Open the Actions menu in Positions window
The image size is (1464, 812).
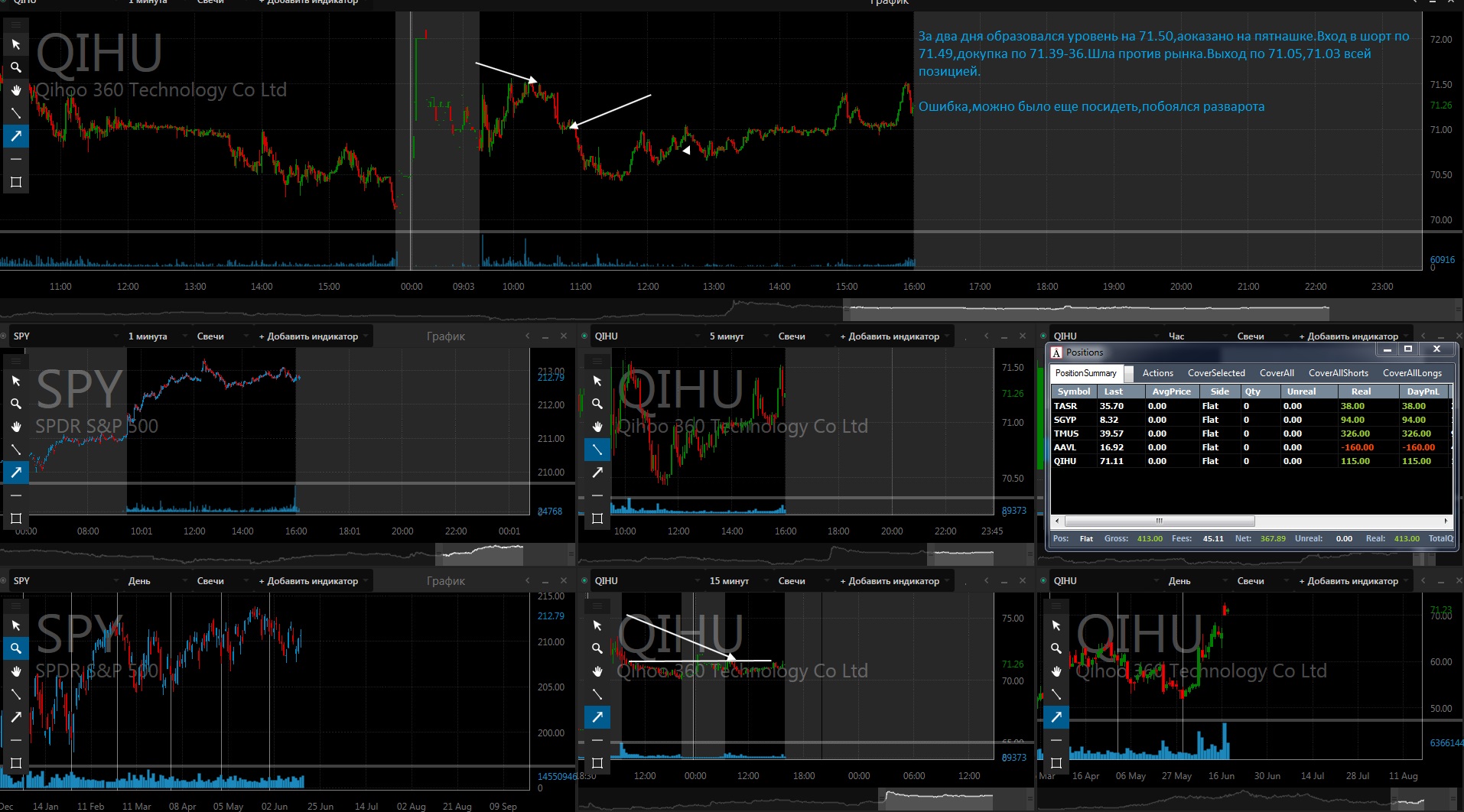point(1157,373)
